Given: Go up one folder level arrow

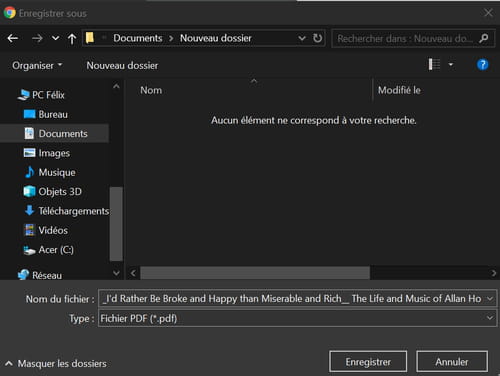Looking at the screenshot, I should point(72,39).
